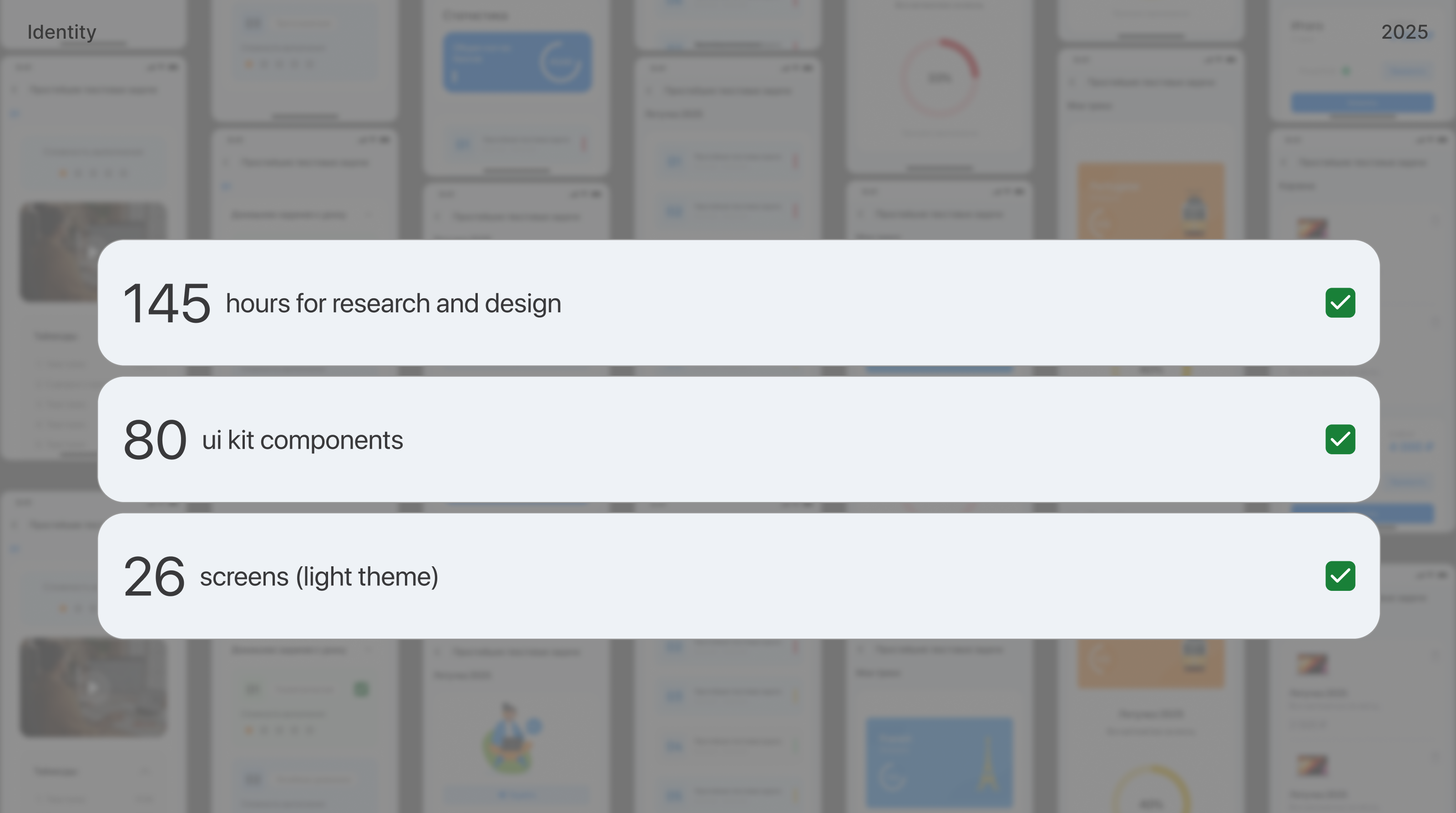This screenshot has height=813, width=1456.
Task: Click the Identity label in the header
Action: pos(61,32)
